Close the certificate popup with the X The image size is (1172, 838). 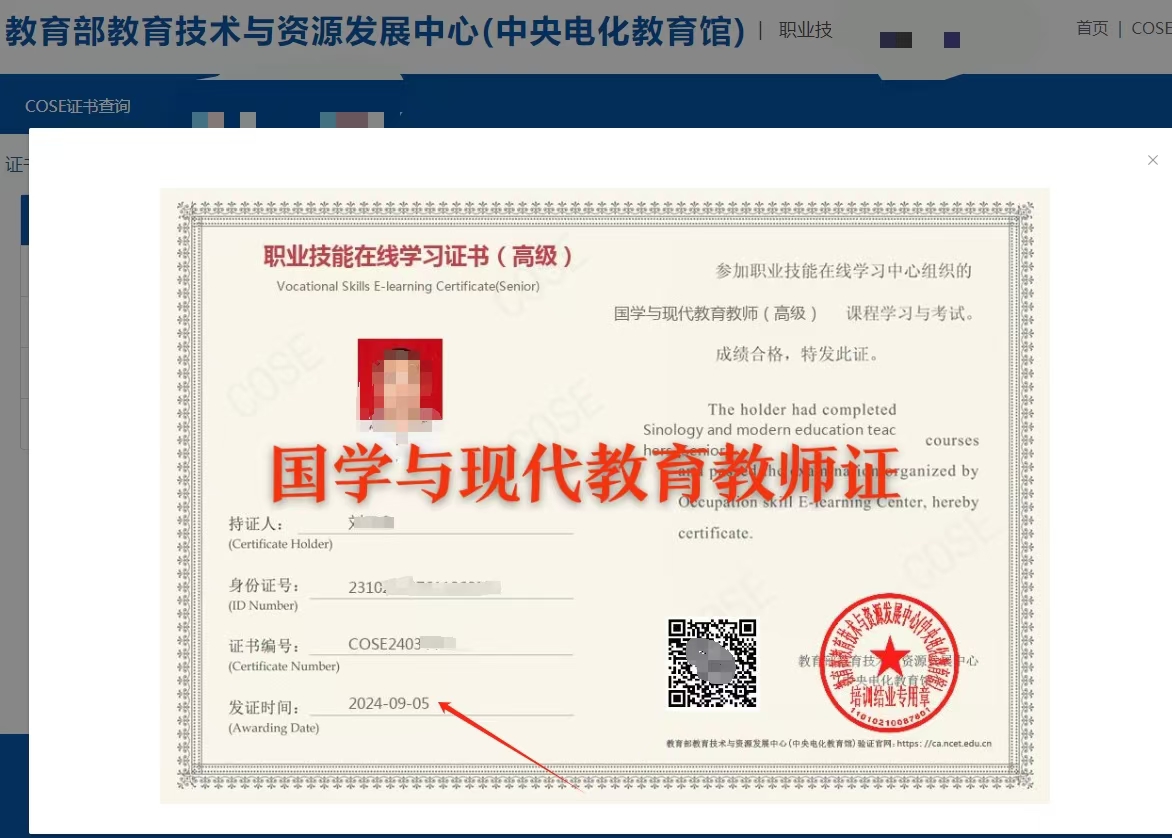[x=1153, y=160]
